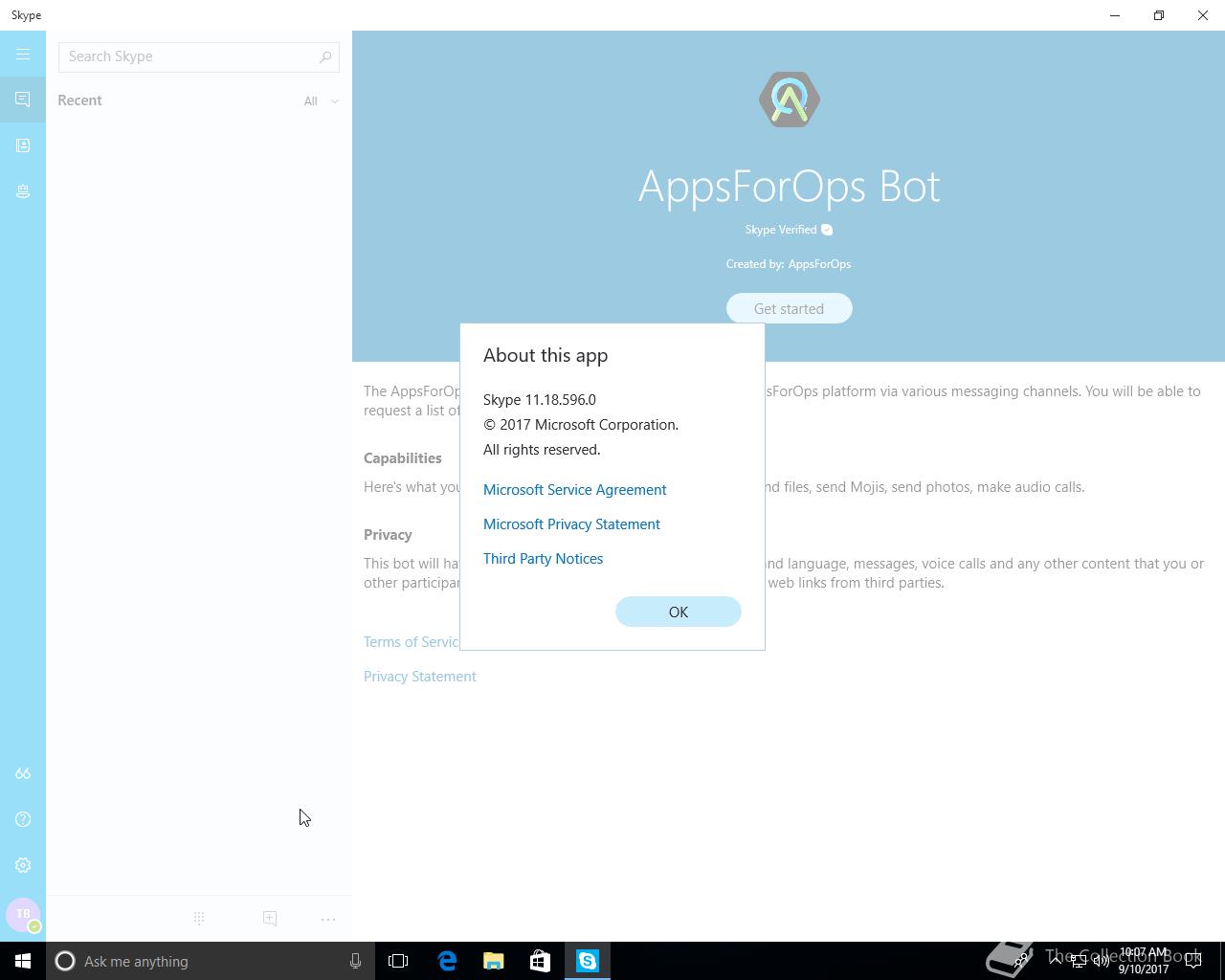Launch Microsoft Edge from the taskbar
Viewport: 1225px width, 980px height.
[447, 961]
